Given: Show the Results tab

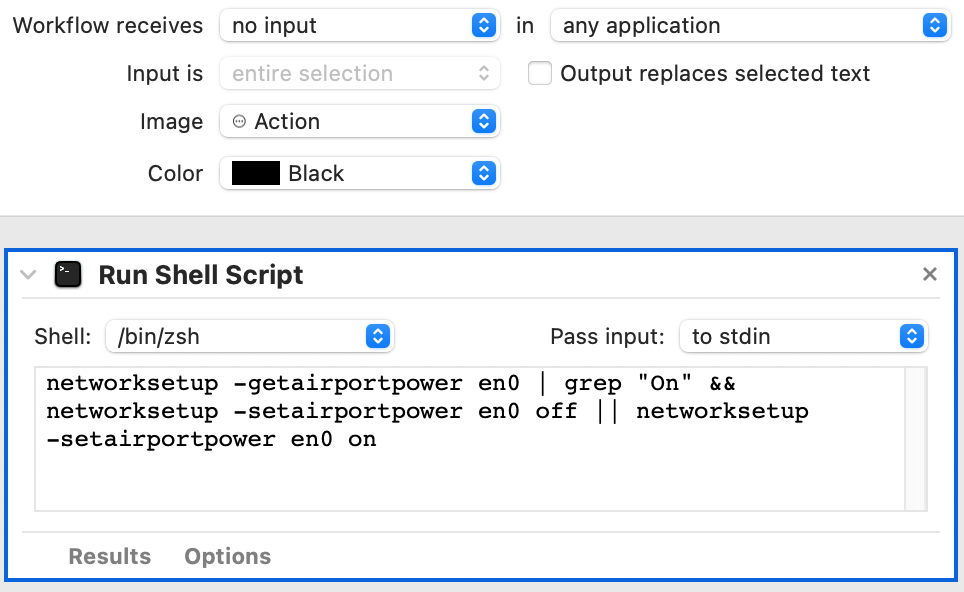Looking at the screenshot, I should [x=109, y=556].
